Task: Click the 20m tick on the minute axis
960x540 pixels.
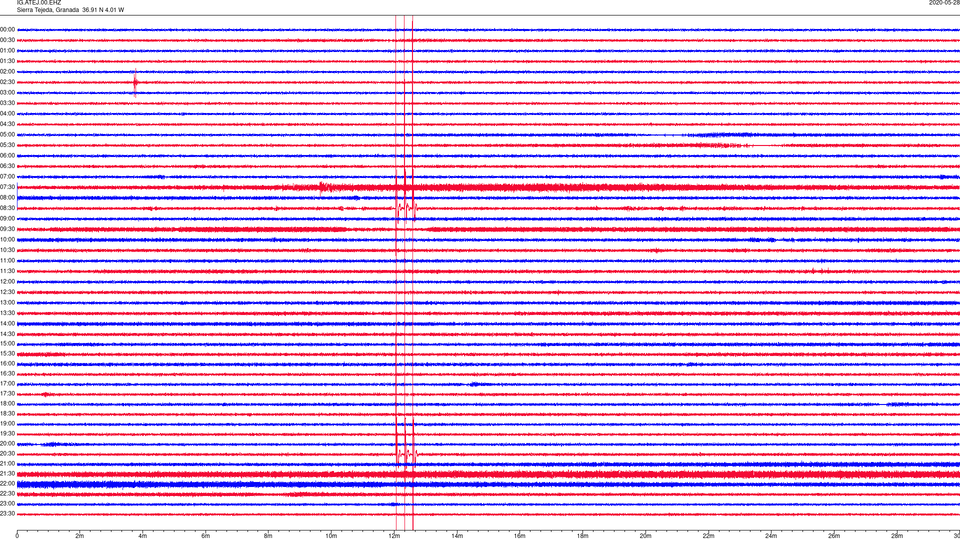Action: 645,536
